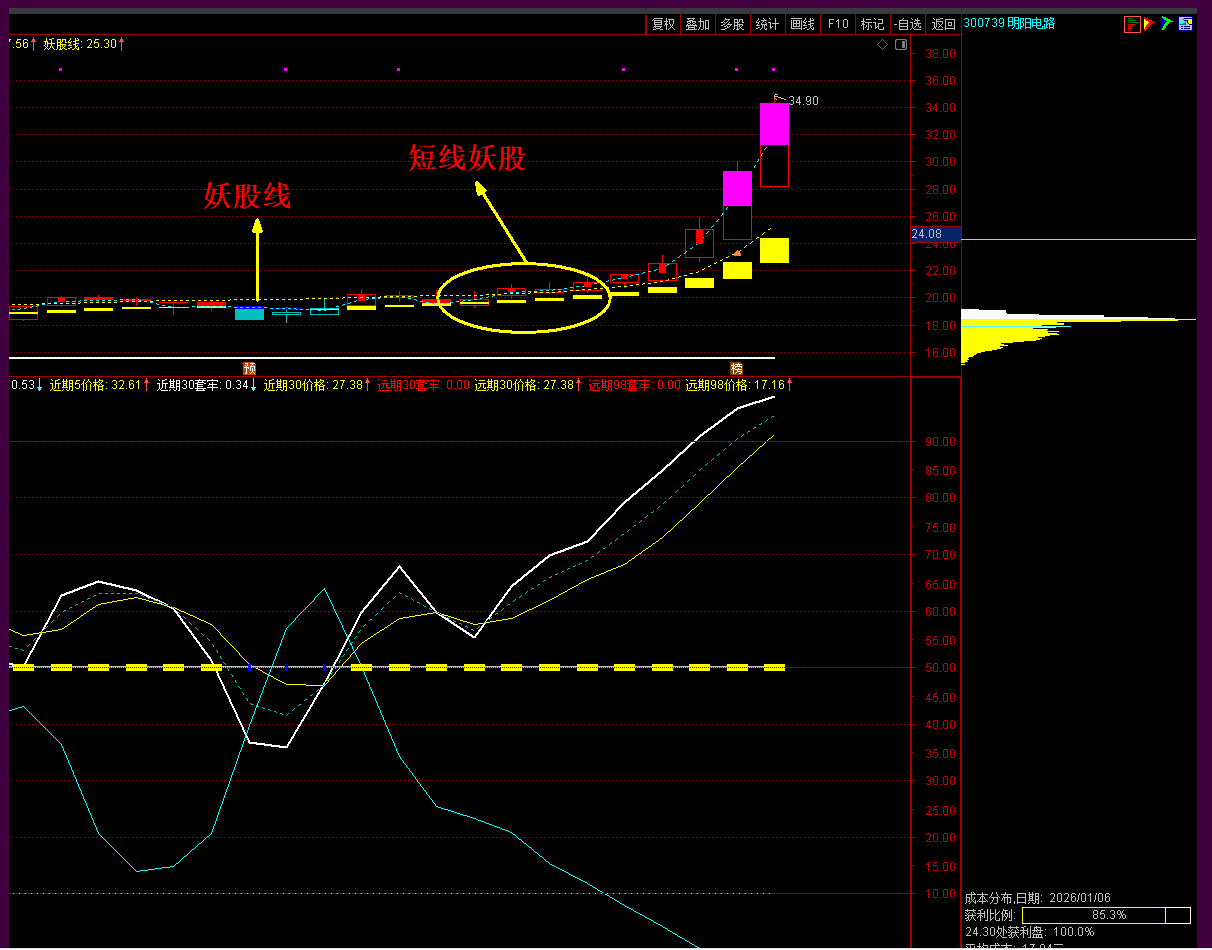The width and height of the screenshot is (1212, 950).
Task: Click the 返回 back button
Action: coord(943,24)
